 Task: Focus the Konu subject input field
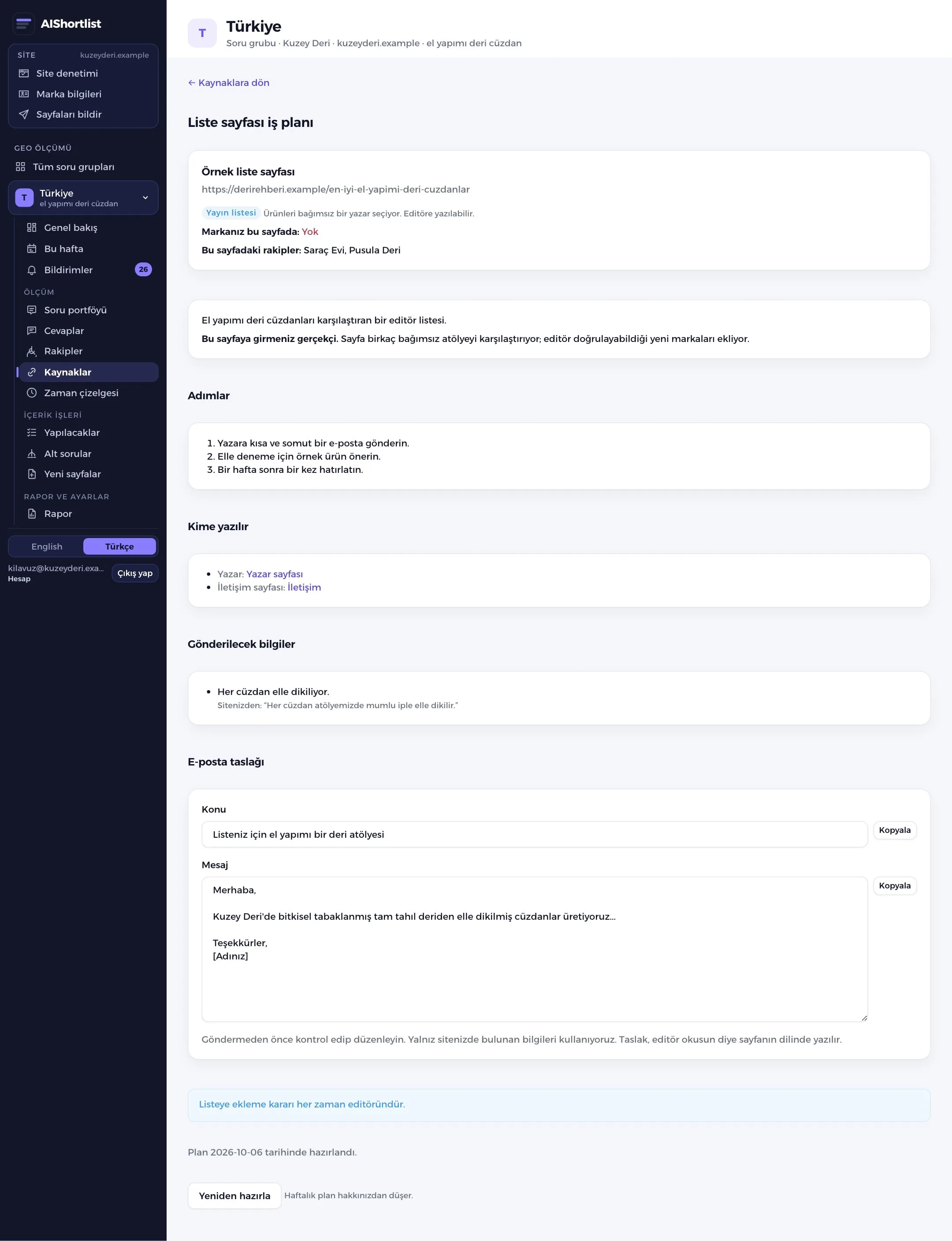[x=534, y=834]
